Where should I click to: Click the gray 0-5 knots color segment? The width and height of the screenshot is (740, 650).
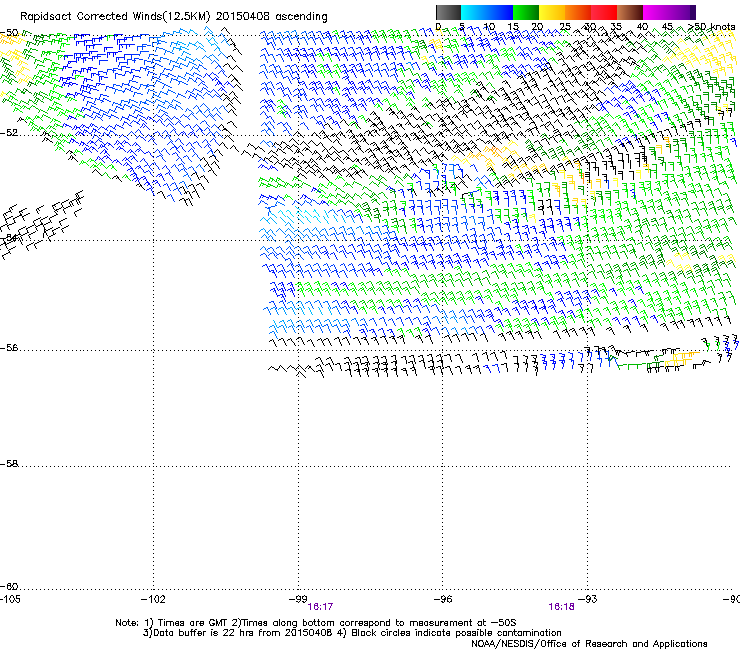448,12
